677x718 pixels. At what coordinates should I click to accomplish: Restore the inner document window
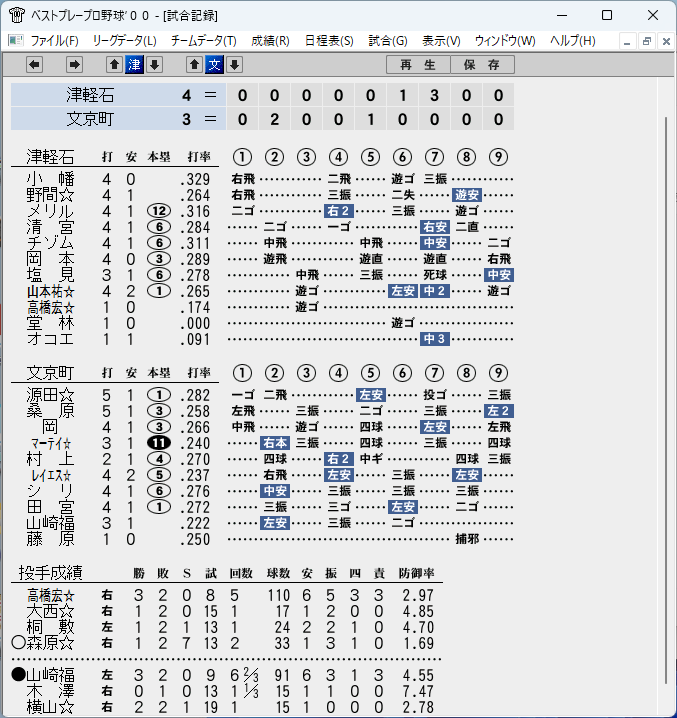tap(647, 41)
